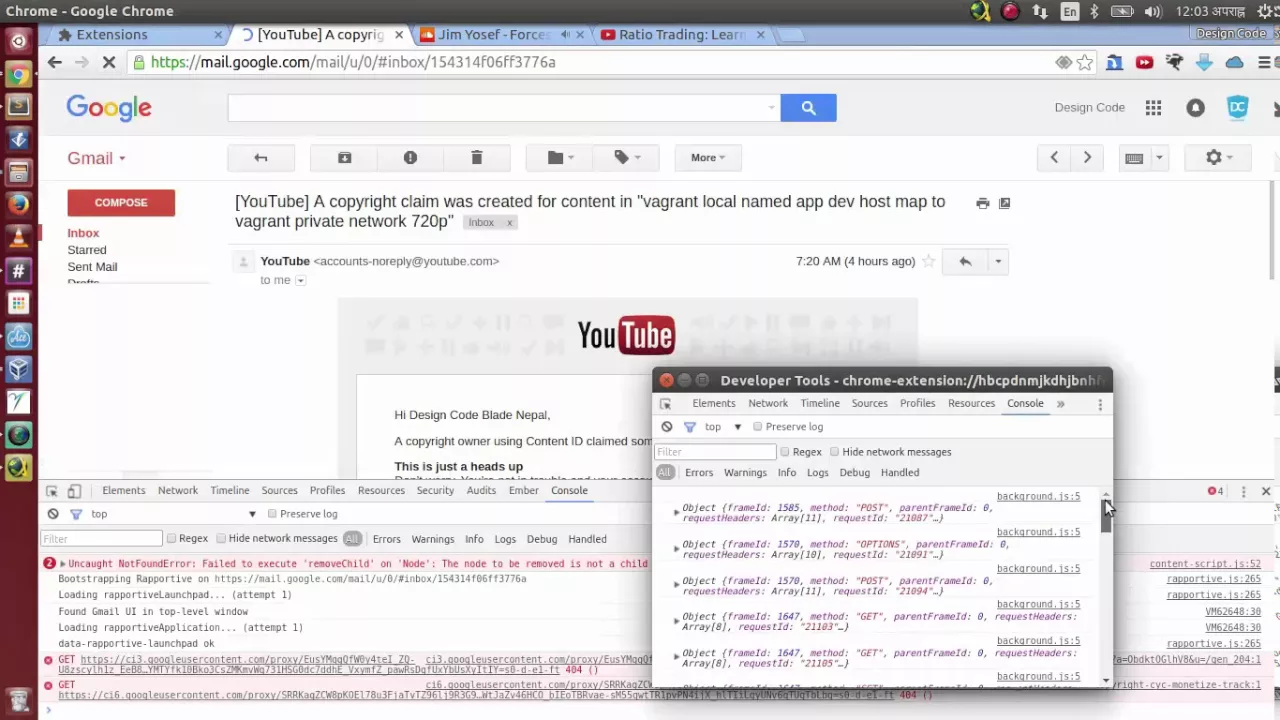
Task: Show details dropdown next to 'to me'
Action: [x=300, y=281]
